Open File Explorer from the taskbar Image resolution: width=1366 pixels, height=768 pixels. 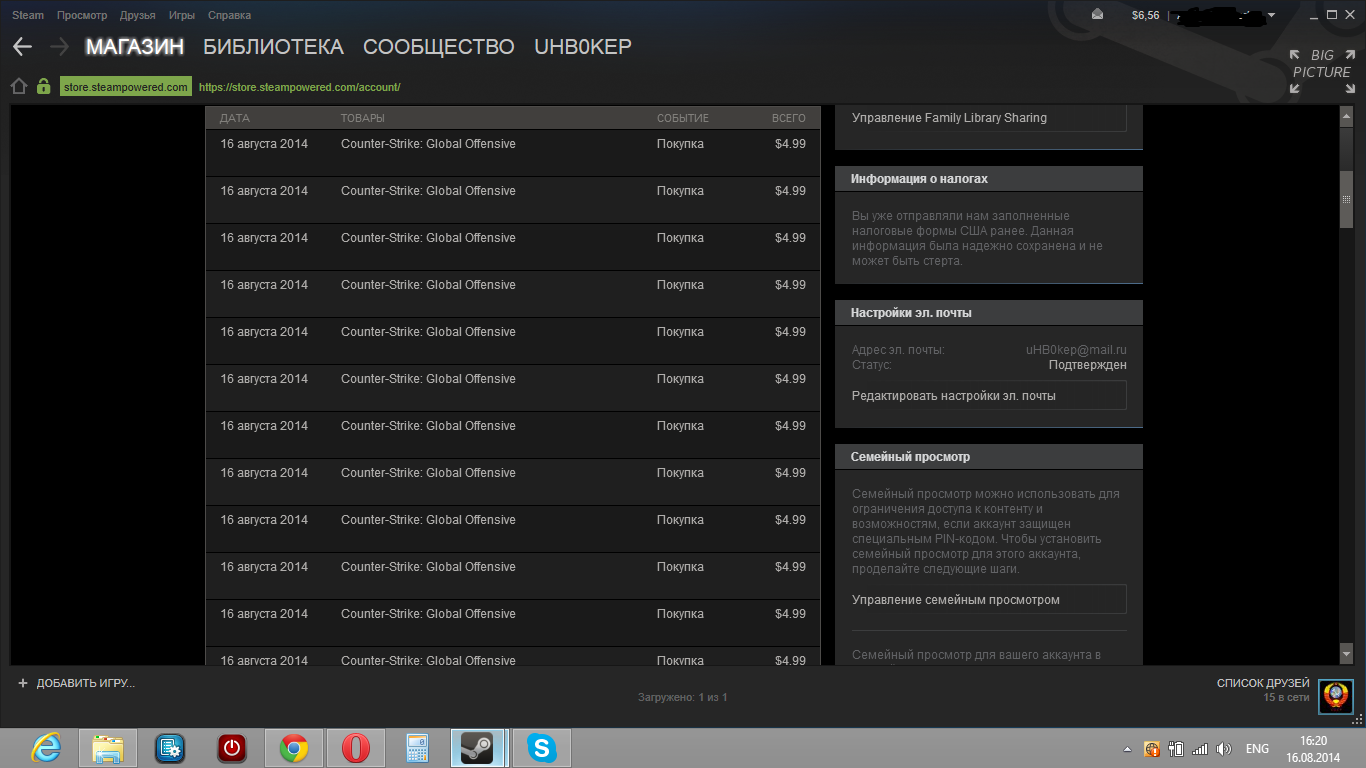click(108, 748)
